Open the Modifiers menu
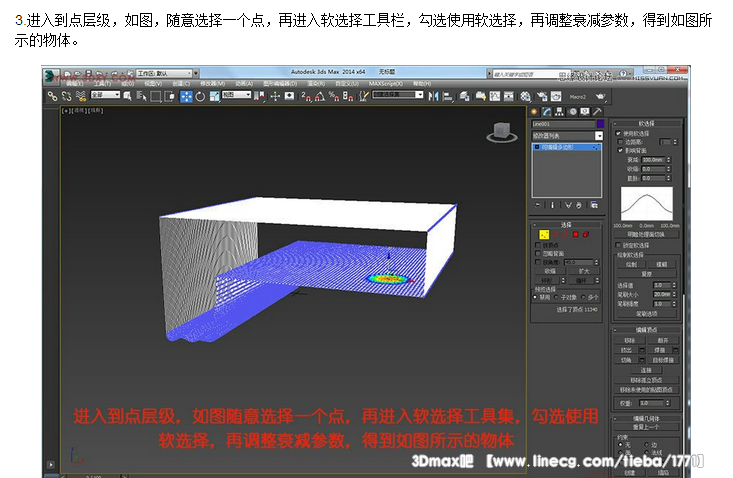 [x=212, y=84]
